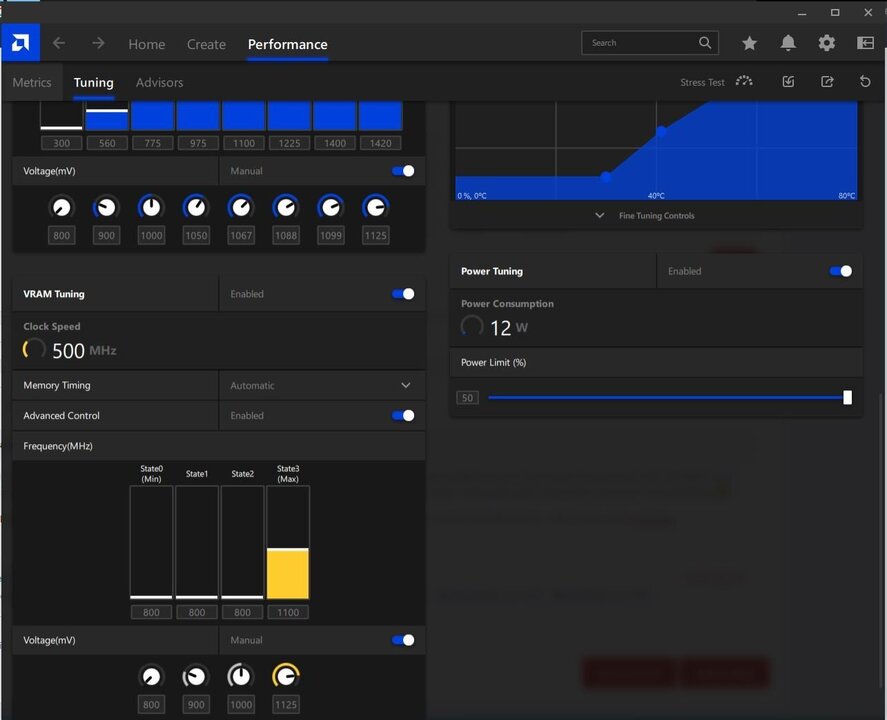Open favorites with the star icon

pyautogui.click(x=749, y=43)
